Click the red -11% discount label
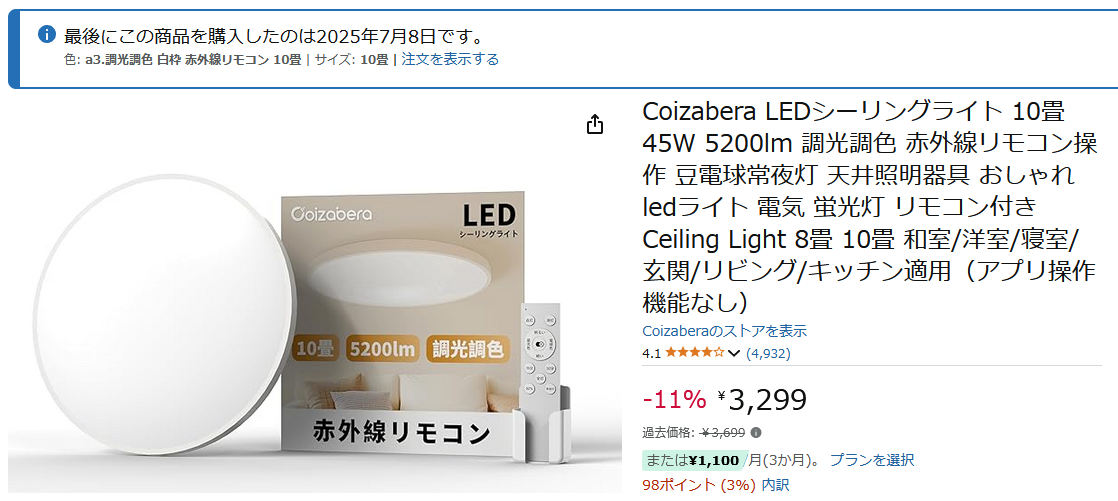The height and width of the screenshot is (501, 1118). 674,401
